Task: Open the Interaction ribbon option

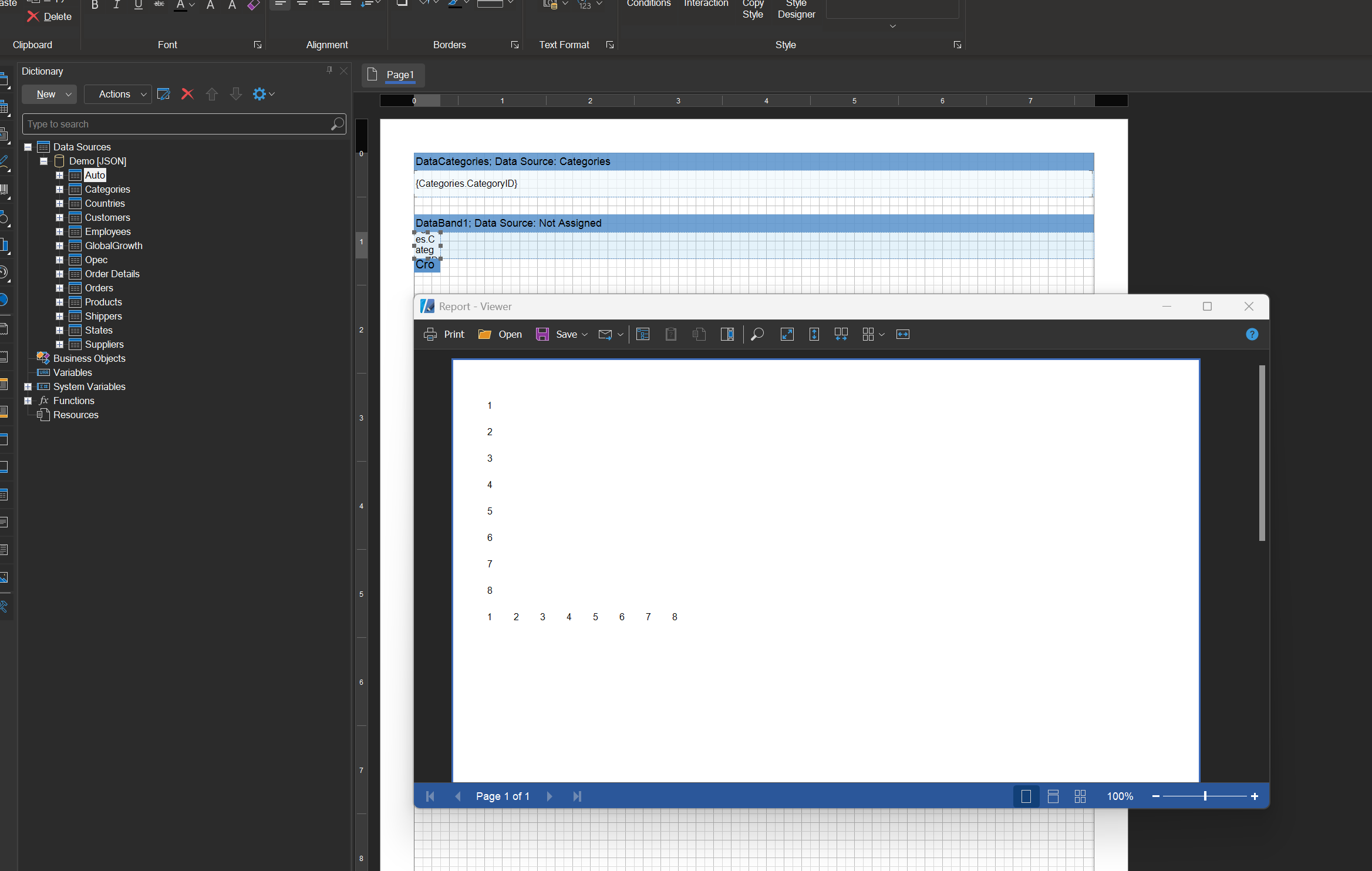Action: coord(706,4)
